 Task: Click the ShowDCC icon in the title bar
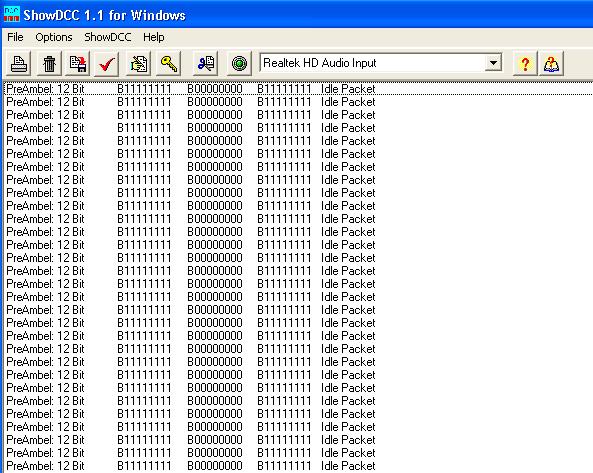pos(11,14)
